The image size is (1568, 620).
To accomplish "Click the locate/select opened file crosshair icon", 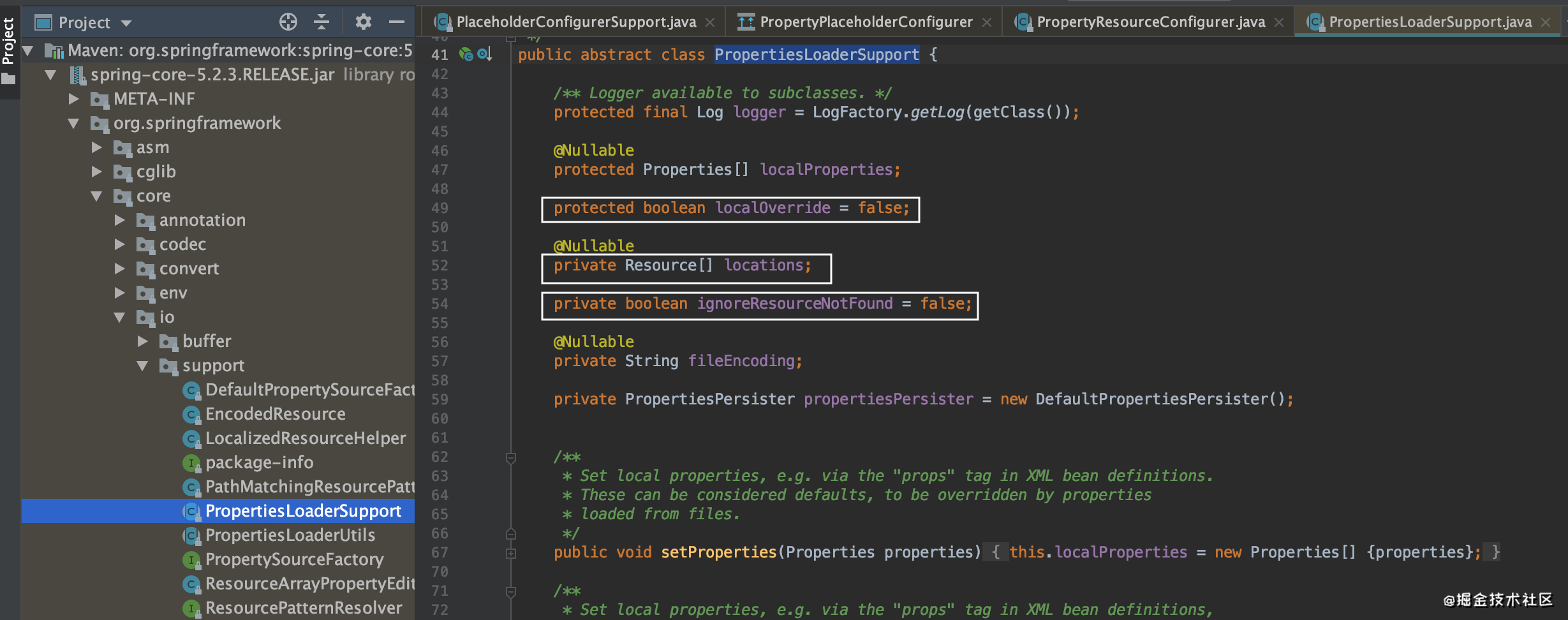I will [288, 22].
